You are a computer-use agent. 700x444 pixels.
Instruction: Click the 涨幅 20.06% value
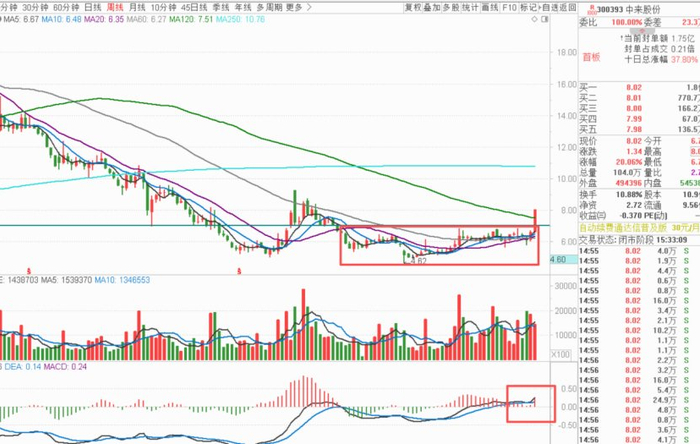[627, 162]
